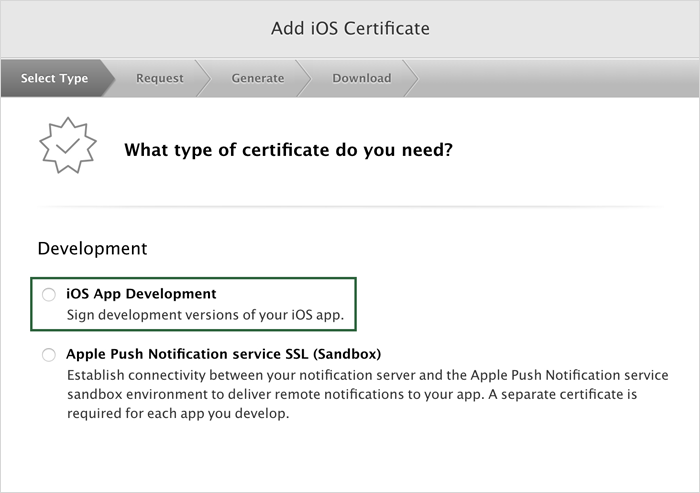The width and height of the screenshot is (700, 493).
Task: Open the Generate step
Action: [x=258, y=78]
